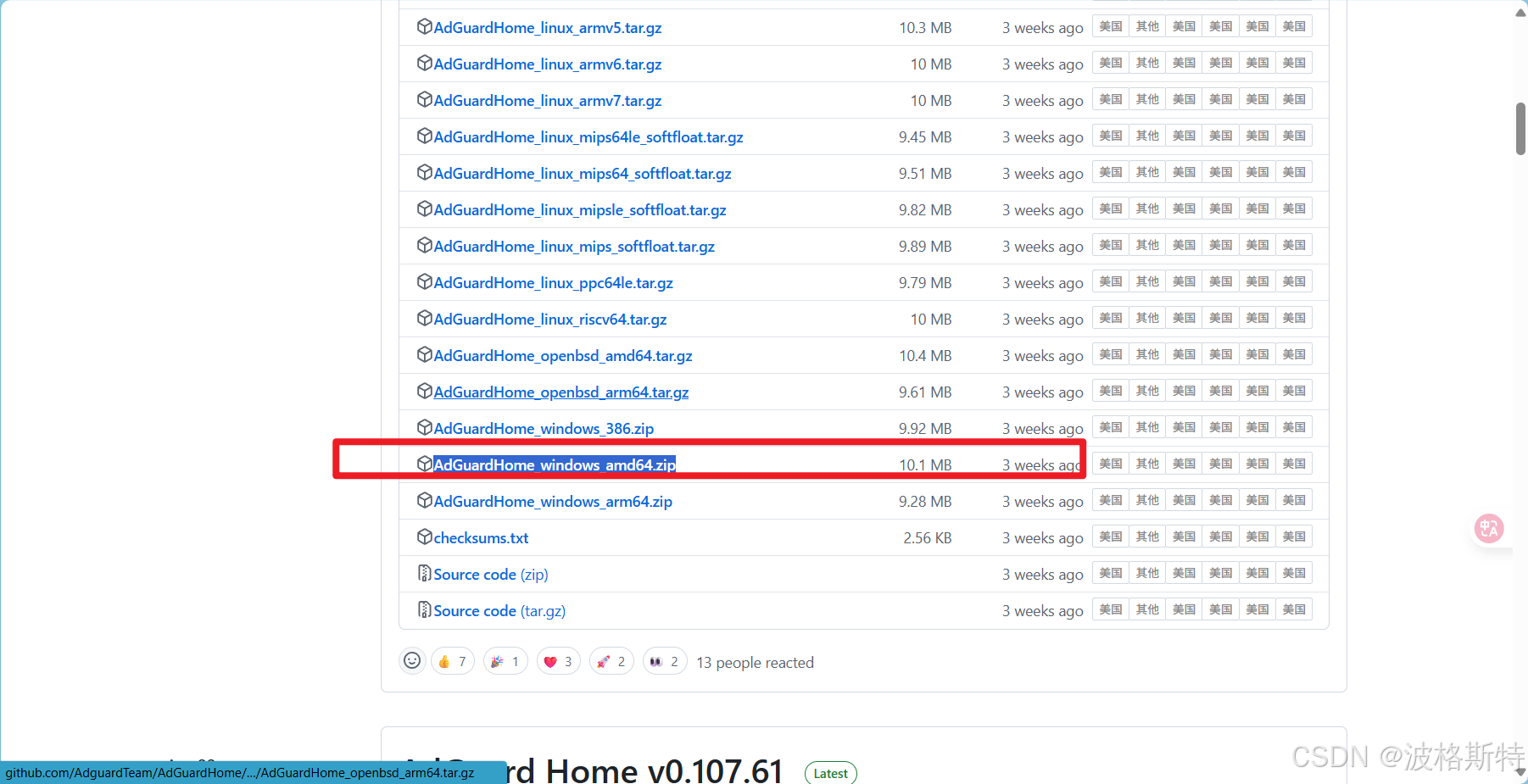Click the 10.1 MB size of windows_amd64.zip
Image resolution: width=1528 pixels, height=784 pixels.
coord(925,465)
